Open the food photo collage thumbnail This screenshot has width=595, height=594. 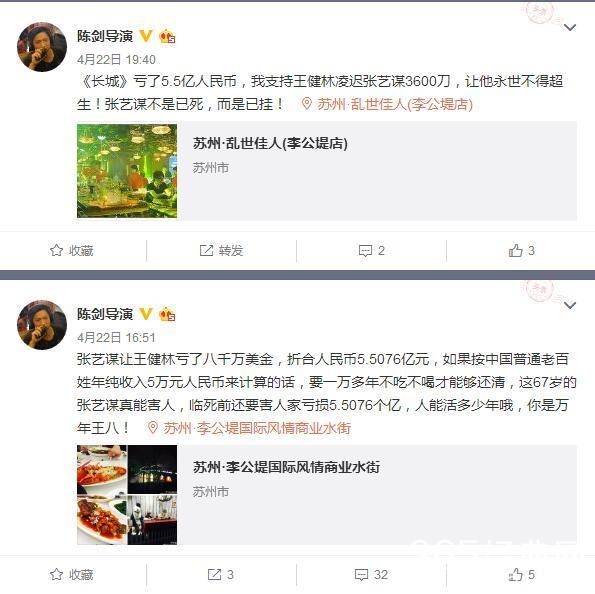point(127,495)
